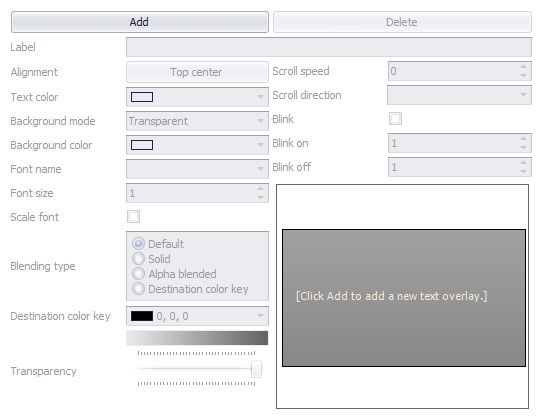This screenshot has height=418, width=539.
Task: Decrease Font size with down arrow
Action: point(261,197)
